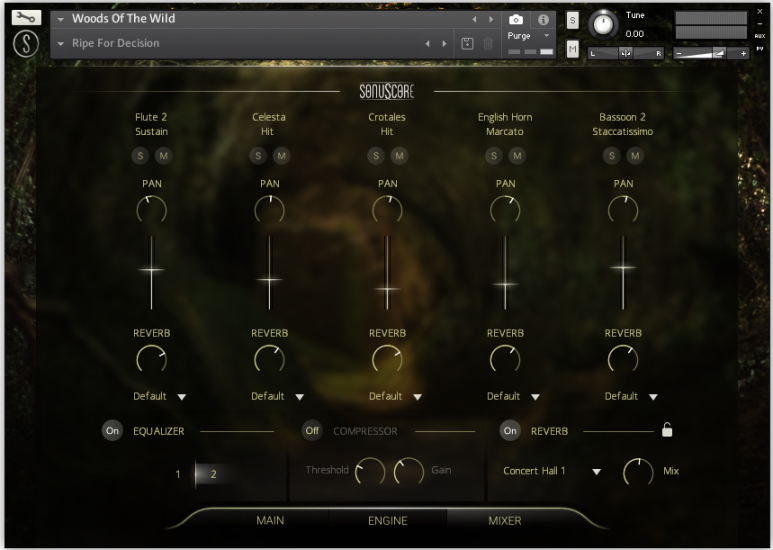Click the English Horn volume fader
Viewport: 773px width, 550px height.
point(505,285)
